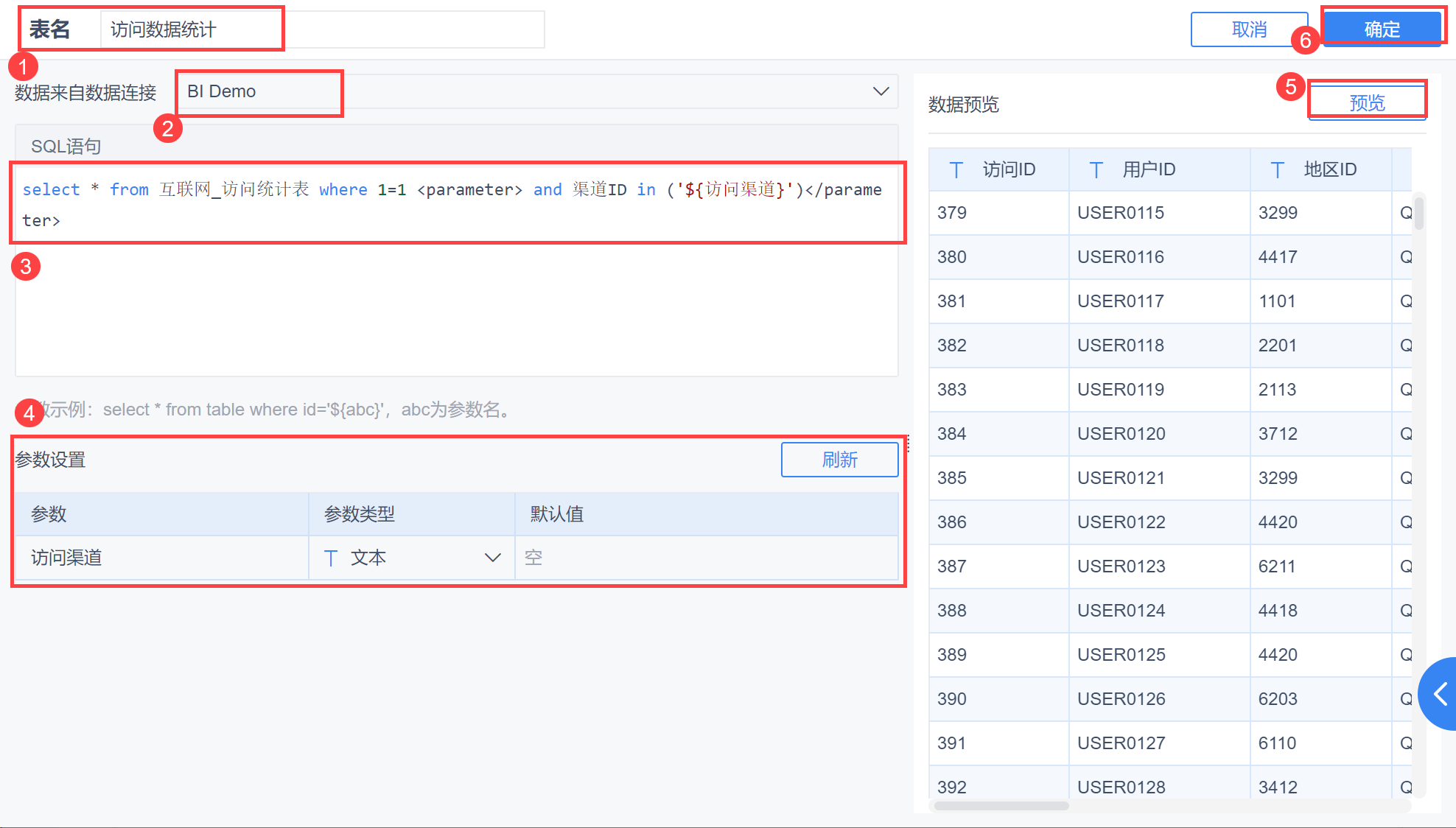Click the text type icon beside 地区ID
The width and height of the screenshot is (1456, 828).
(1277, 170)
